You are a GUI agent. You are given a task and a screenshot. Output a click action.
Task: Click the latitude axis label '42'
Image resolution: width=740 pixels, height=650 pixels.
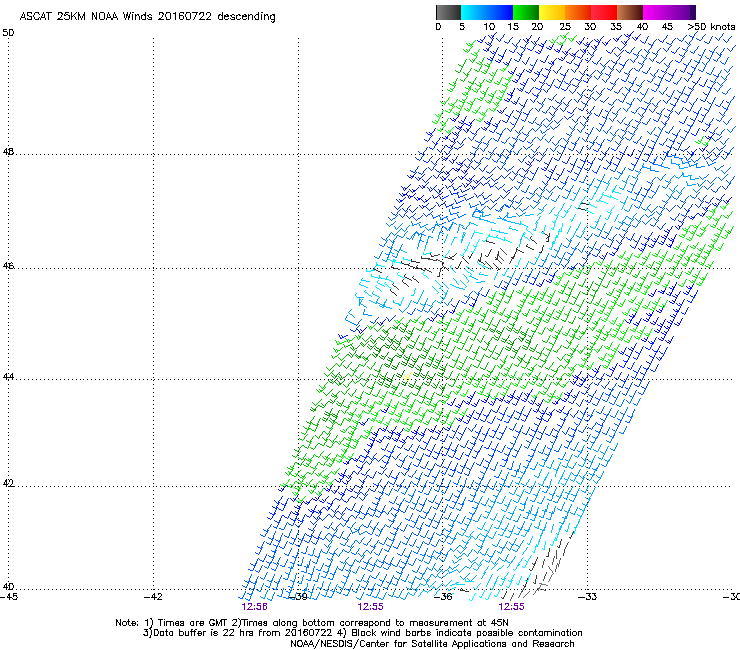tap(8, 484)
